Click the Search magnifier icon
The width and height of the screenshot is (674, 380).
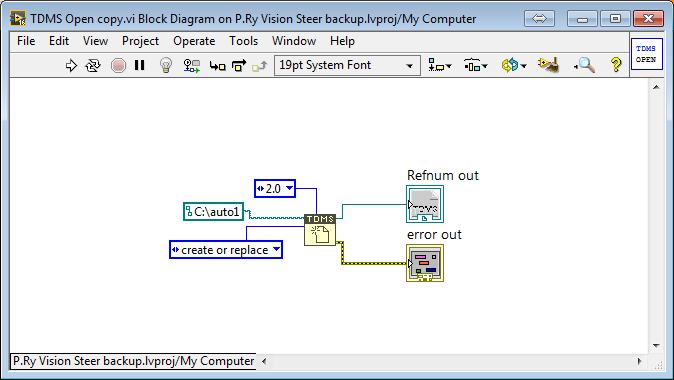(x=585, y=65)
